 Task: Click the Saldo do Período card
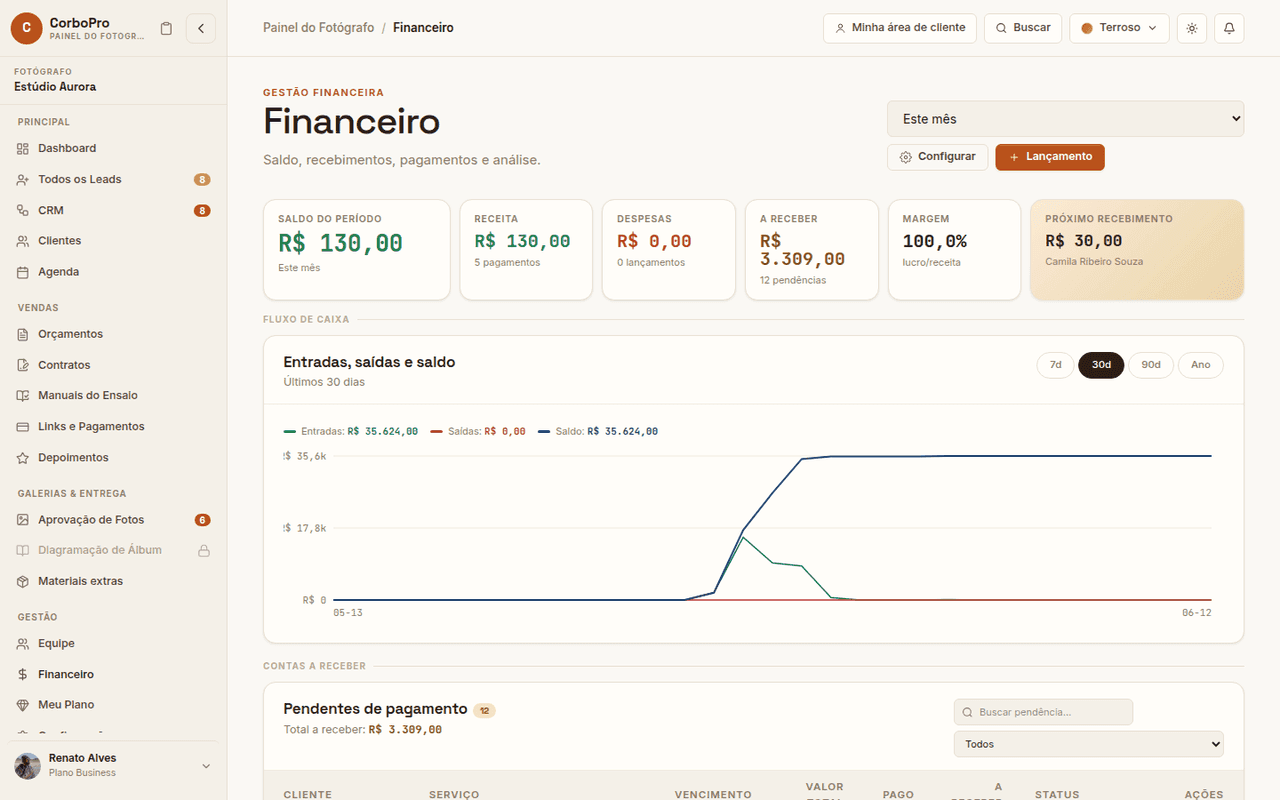357,250
